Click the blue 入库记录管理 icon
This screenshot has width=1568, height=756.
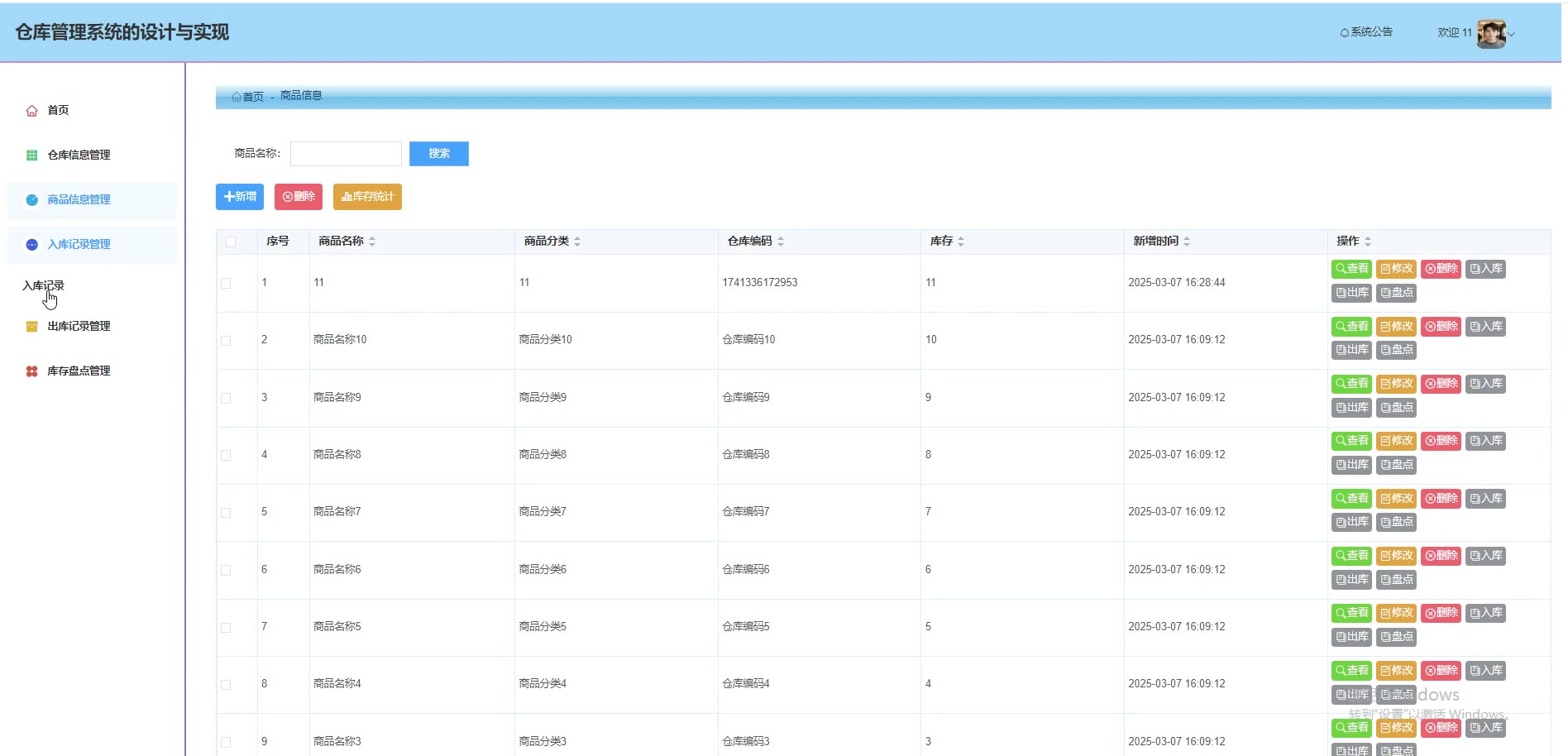[31, 245]
